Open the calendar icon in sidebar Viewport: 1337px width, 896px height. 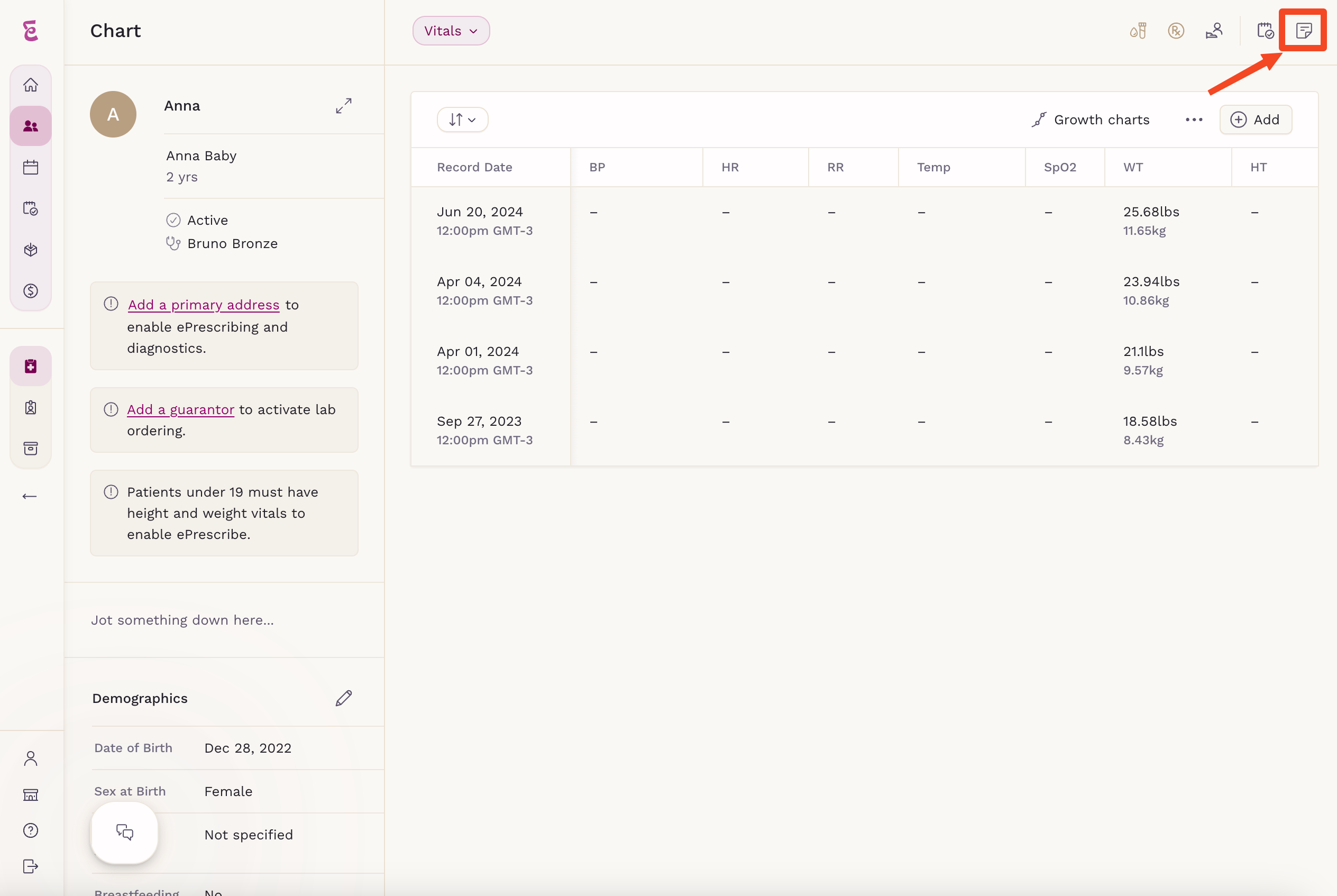point(31,168)
